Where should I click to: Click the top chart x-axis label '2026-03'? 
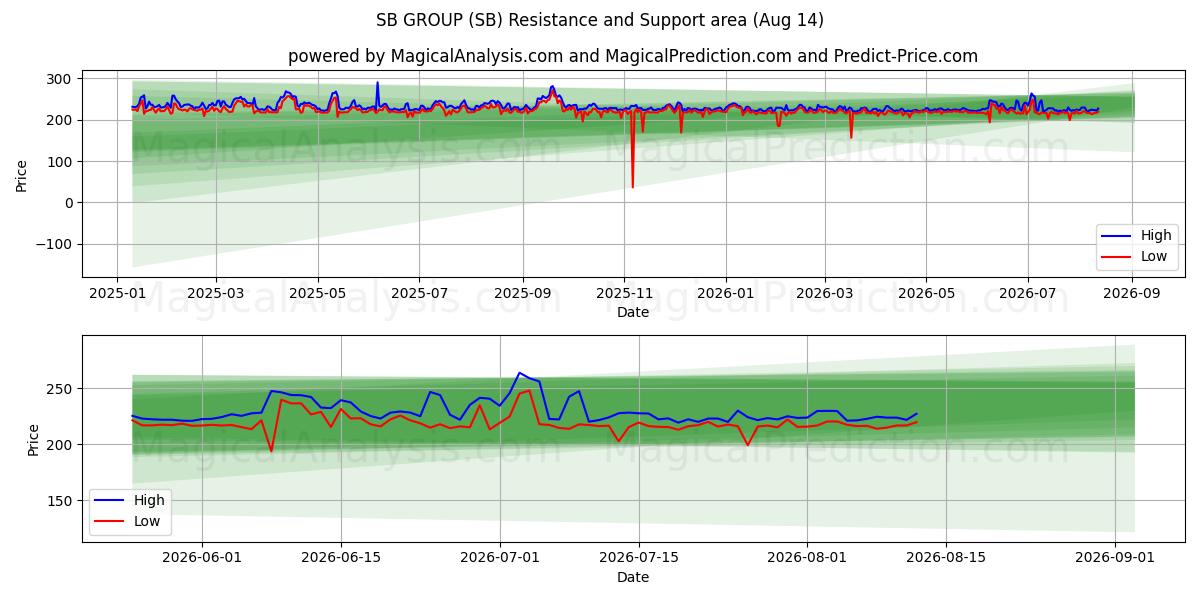tap(824, 294)
